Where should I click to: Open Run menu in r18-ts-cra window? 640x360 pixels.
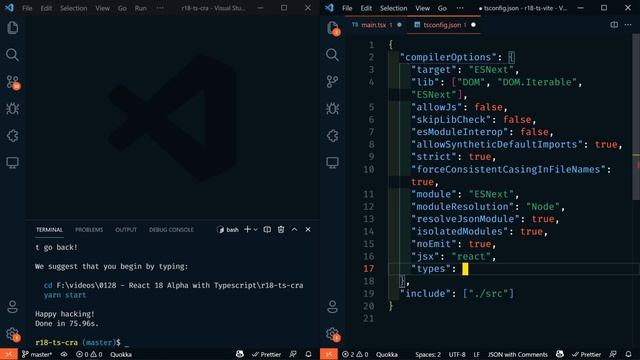(140, 8)
